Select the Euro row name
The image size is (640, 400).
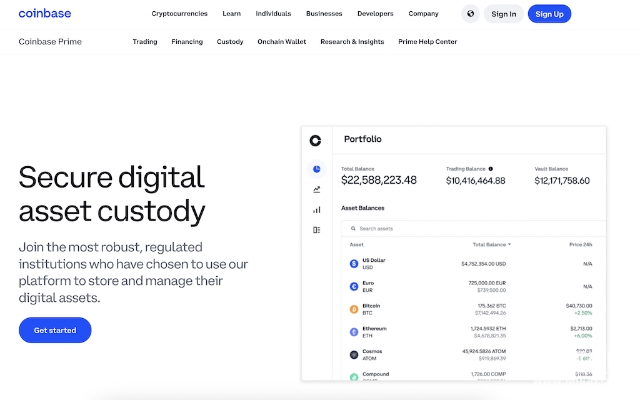368,283
